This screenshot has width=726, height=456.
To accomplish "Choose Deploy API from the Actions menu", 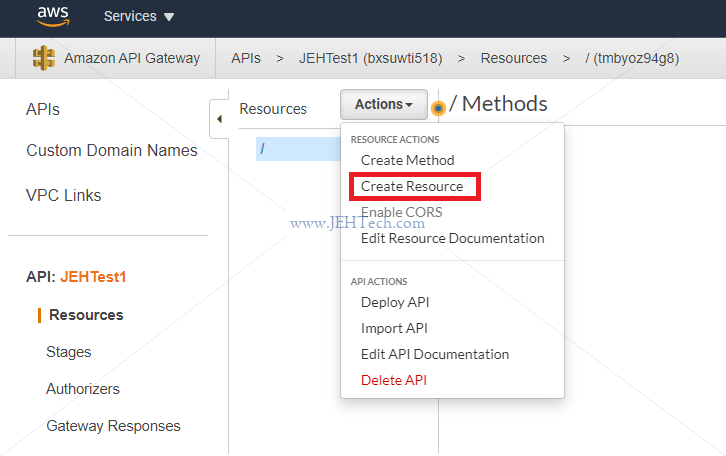I will pos(395,302).
